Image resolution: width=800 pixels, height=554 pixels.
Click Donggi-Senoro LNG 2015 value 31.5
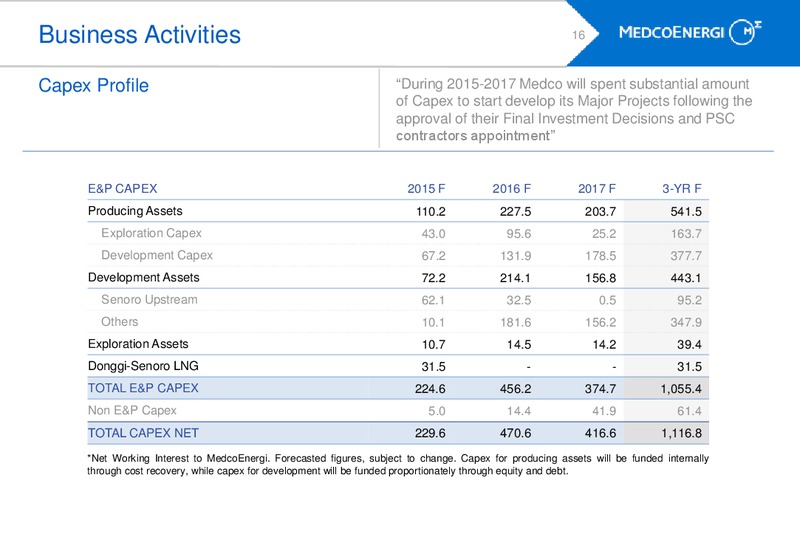click(x=434, y=366)
